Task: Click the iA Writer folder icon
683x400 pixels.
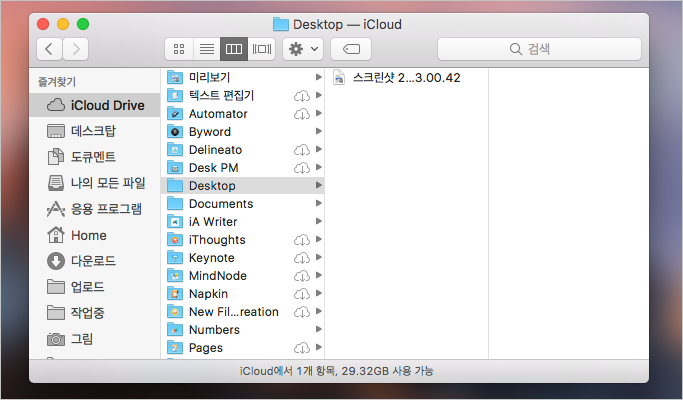Action: 175,222
